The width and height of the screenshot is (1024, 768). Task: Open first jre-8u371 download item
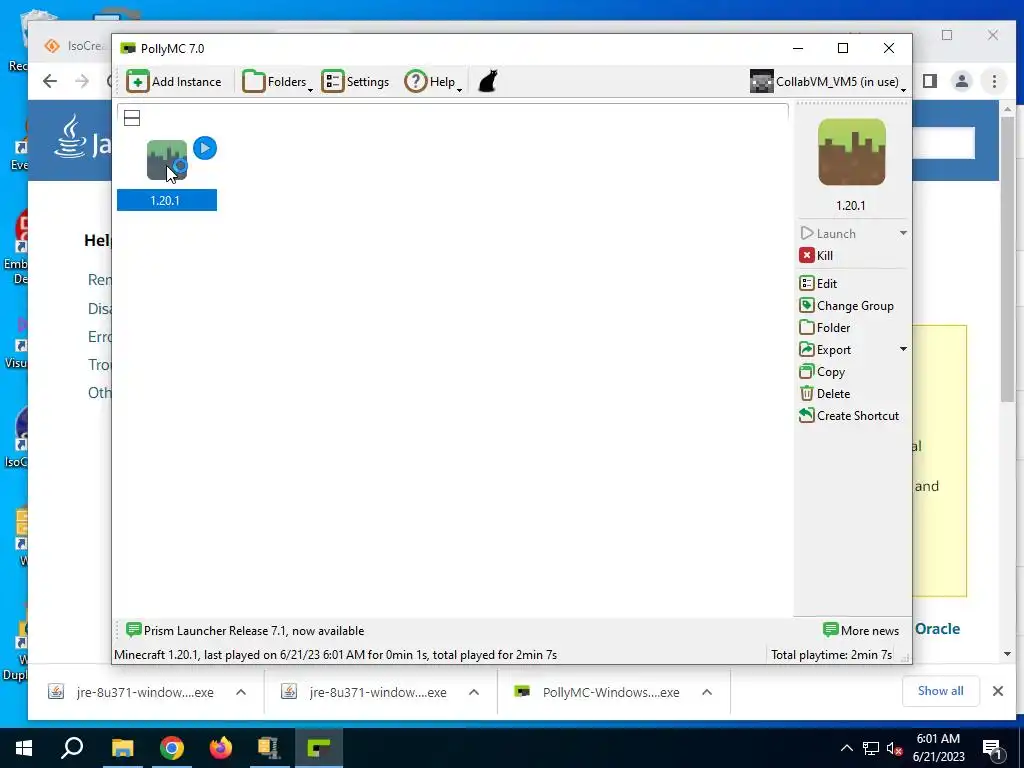[133, 692]
